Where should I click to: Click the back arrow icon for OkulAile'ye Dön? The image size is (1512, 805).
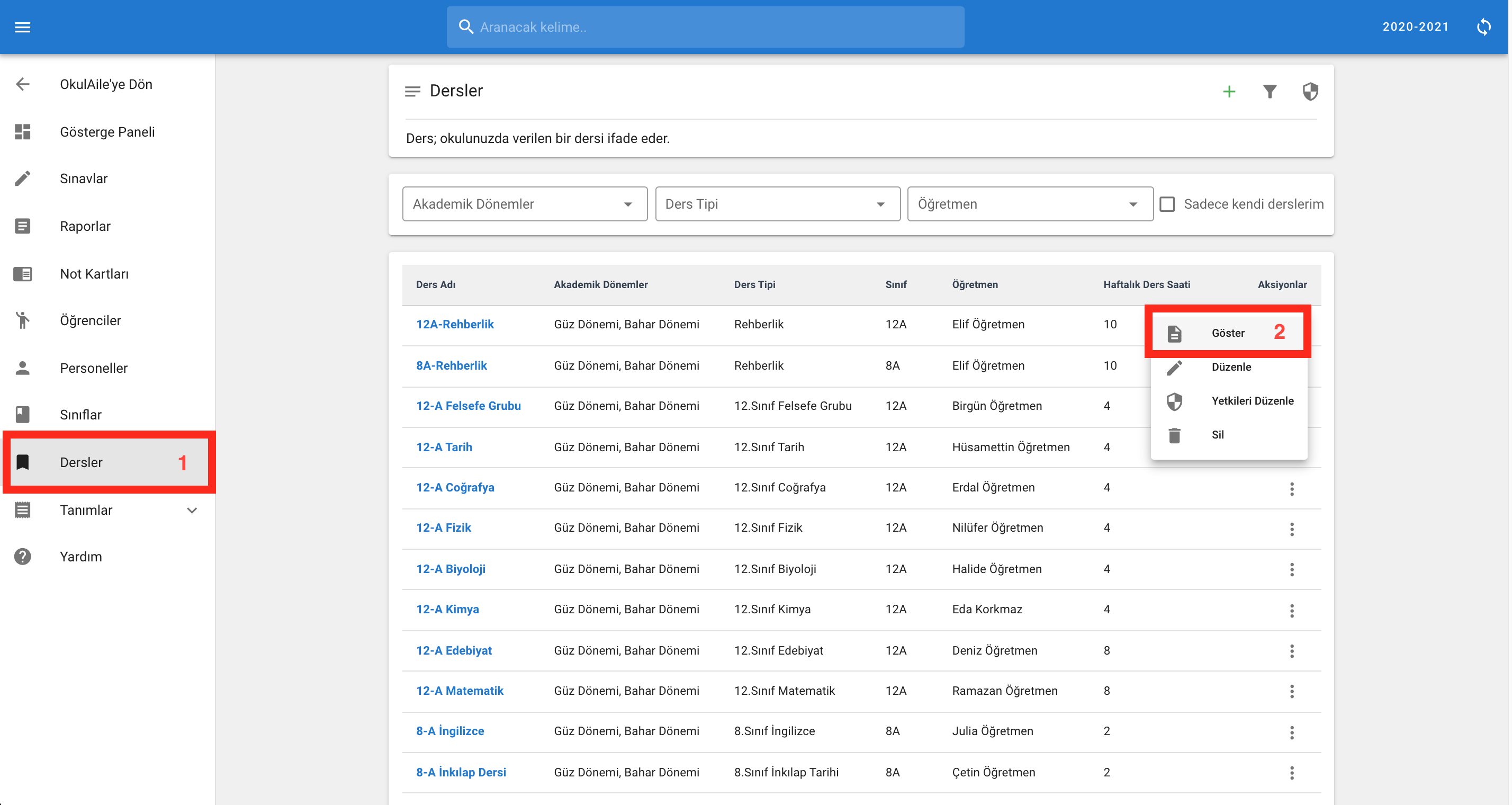[x=22, y=84]
